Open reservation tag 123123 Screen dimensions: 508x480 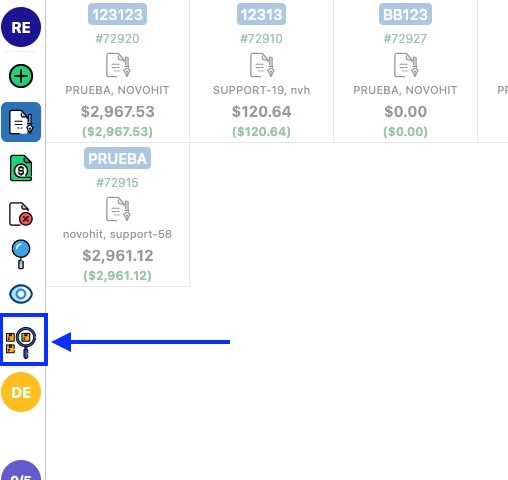tap(117, 14)
